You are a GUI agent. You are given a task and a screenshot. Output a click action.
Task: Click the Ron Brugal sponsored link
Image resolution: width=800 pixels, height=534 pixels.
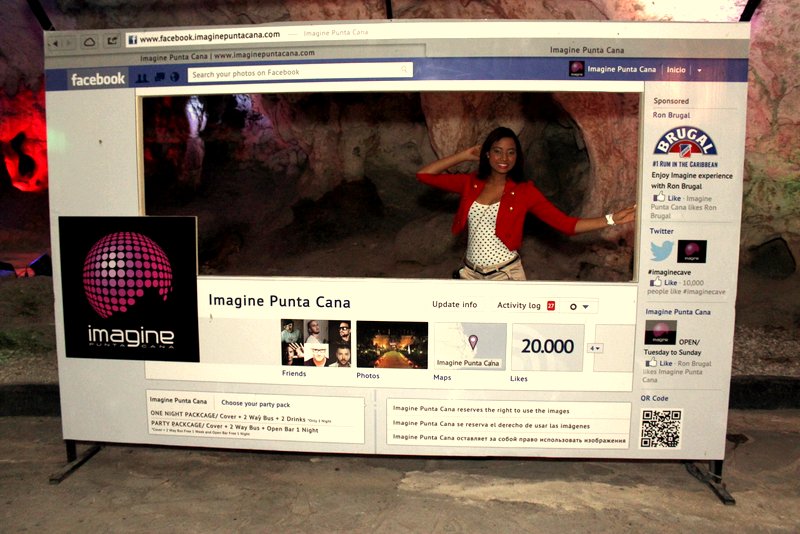coord(671,115)
